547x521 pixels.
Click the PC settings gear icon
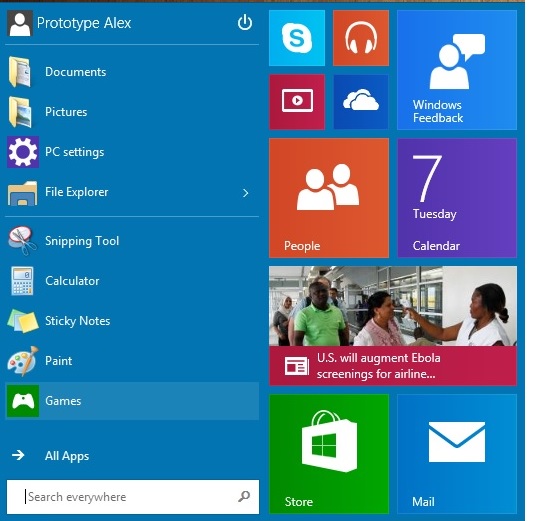(23, 152)
